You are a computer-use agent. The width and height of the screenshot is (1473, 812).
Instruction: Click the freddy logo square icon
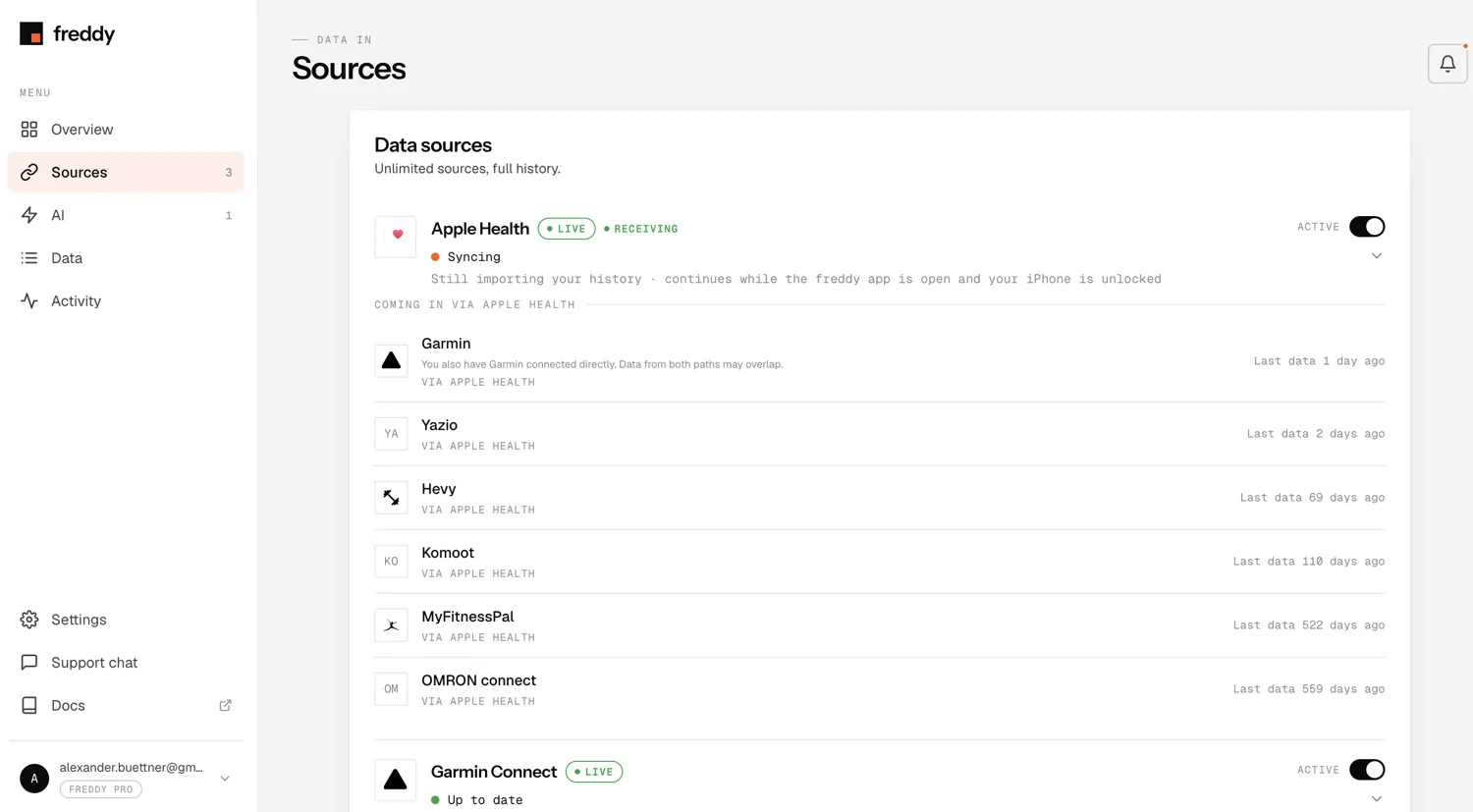point(31,33)
